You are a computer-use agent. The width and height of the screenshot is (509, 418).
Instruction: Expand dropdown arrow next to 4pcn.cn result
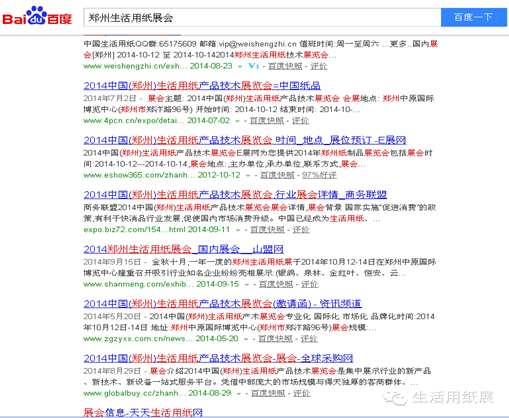click(237, 121)
